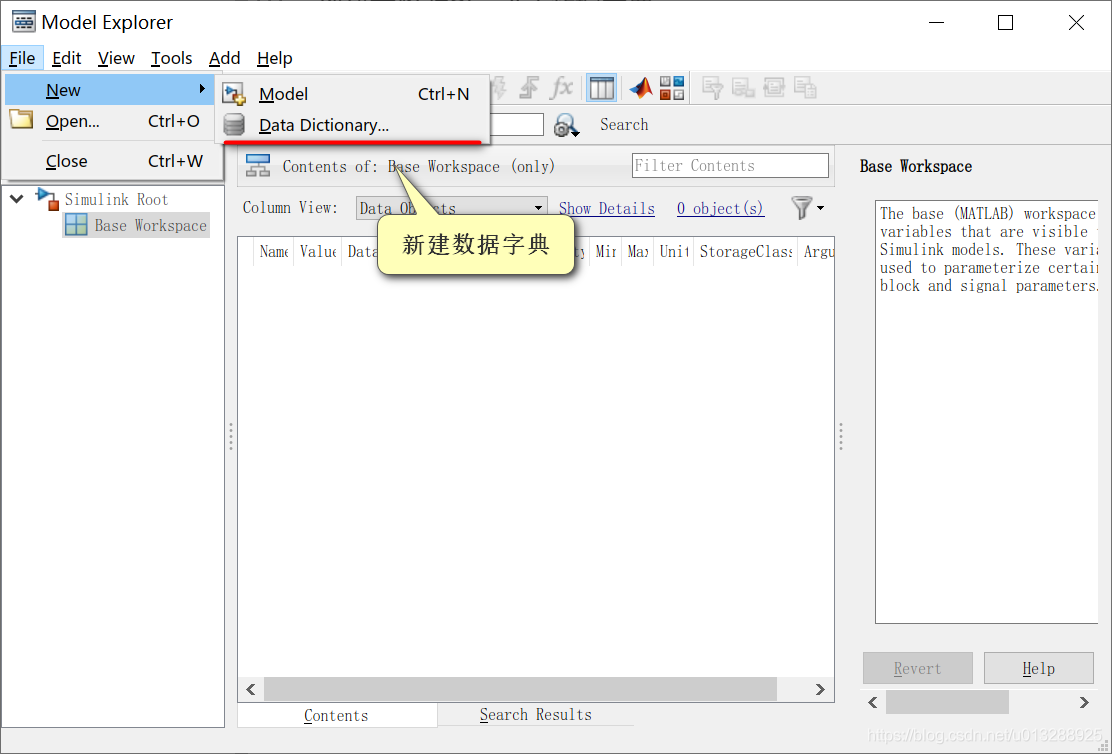Image resolution: width=1112 pixels, height=754 pixels.
Task: Click the Filter Contents input field
Action: point(730,166)
